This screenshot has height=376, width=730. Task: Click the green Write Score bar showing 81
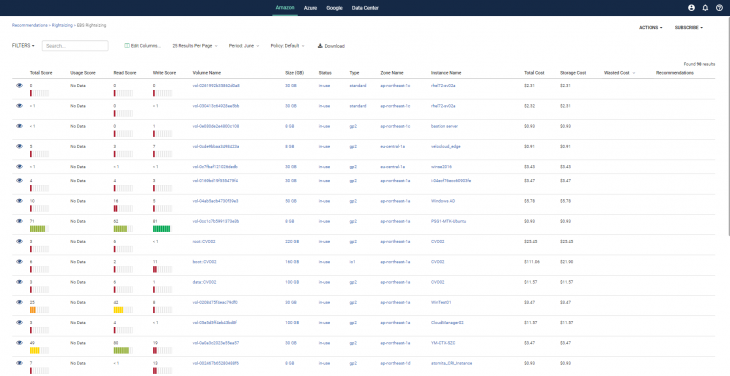[x=162, y=229]
